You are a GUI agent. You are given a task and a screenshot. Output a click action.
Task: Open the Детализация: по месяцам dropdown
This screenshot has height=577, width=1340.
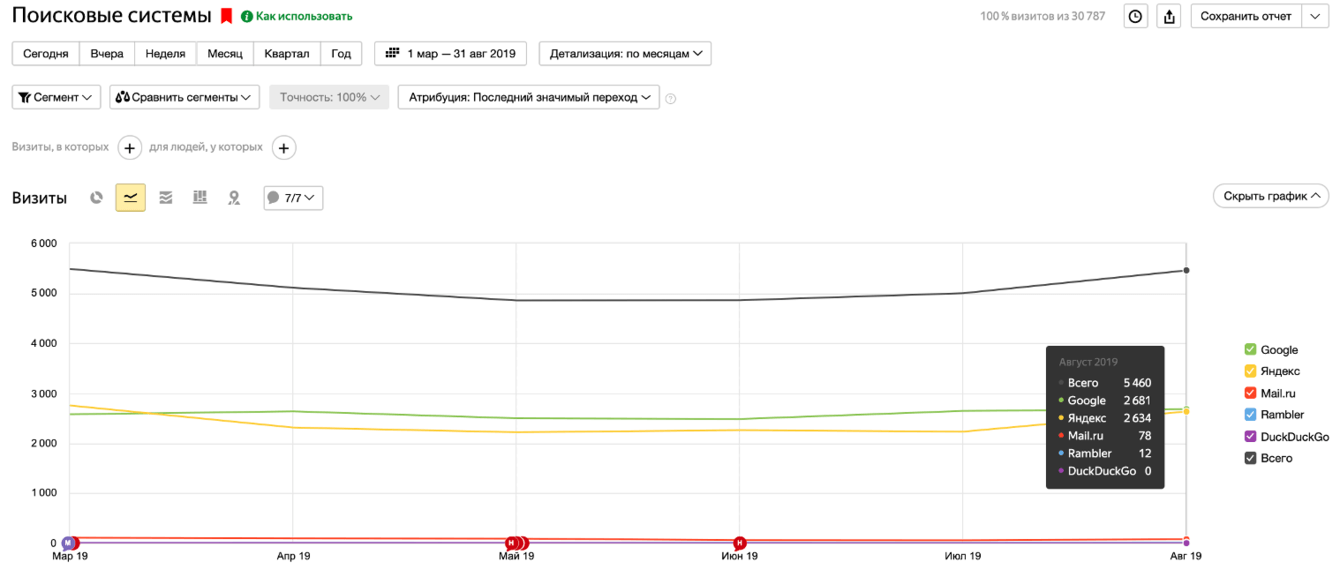tap(625, 53)
